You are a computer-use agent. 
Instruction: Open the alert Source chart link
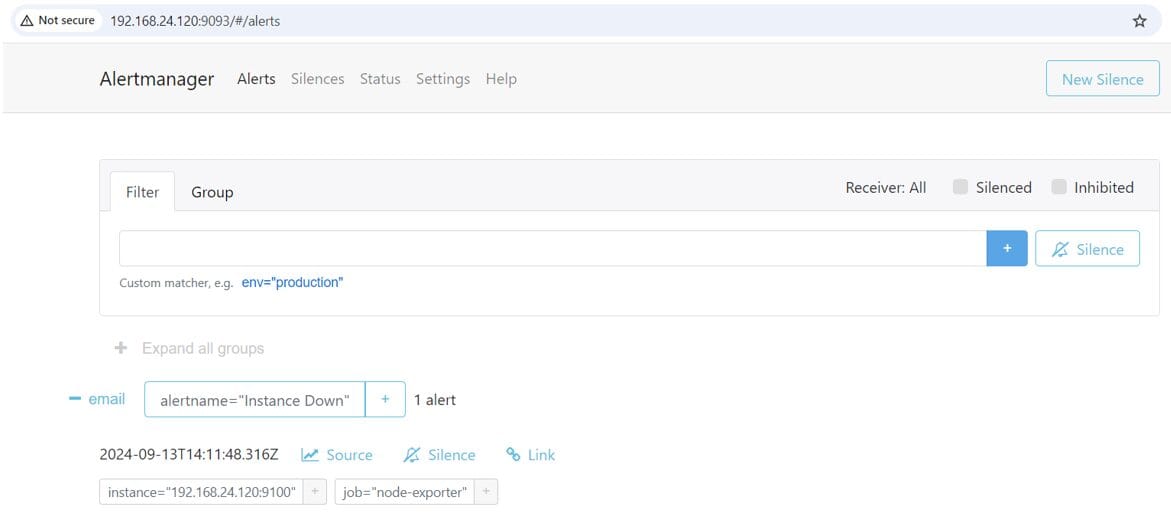click(337, 455)
